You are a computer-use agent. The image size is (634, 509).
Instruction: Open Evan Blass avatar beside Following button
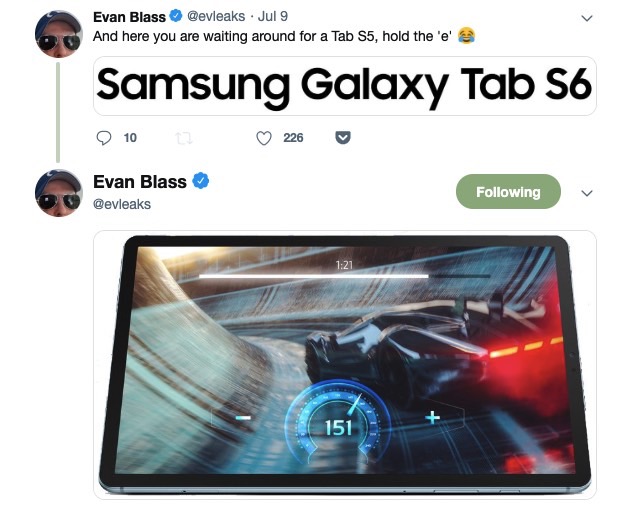pos(59,193)
